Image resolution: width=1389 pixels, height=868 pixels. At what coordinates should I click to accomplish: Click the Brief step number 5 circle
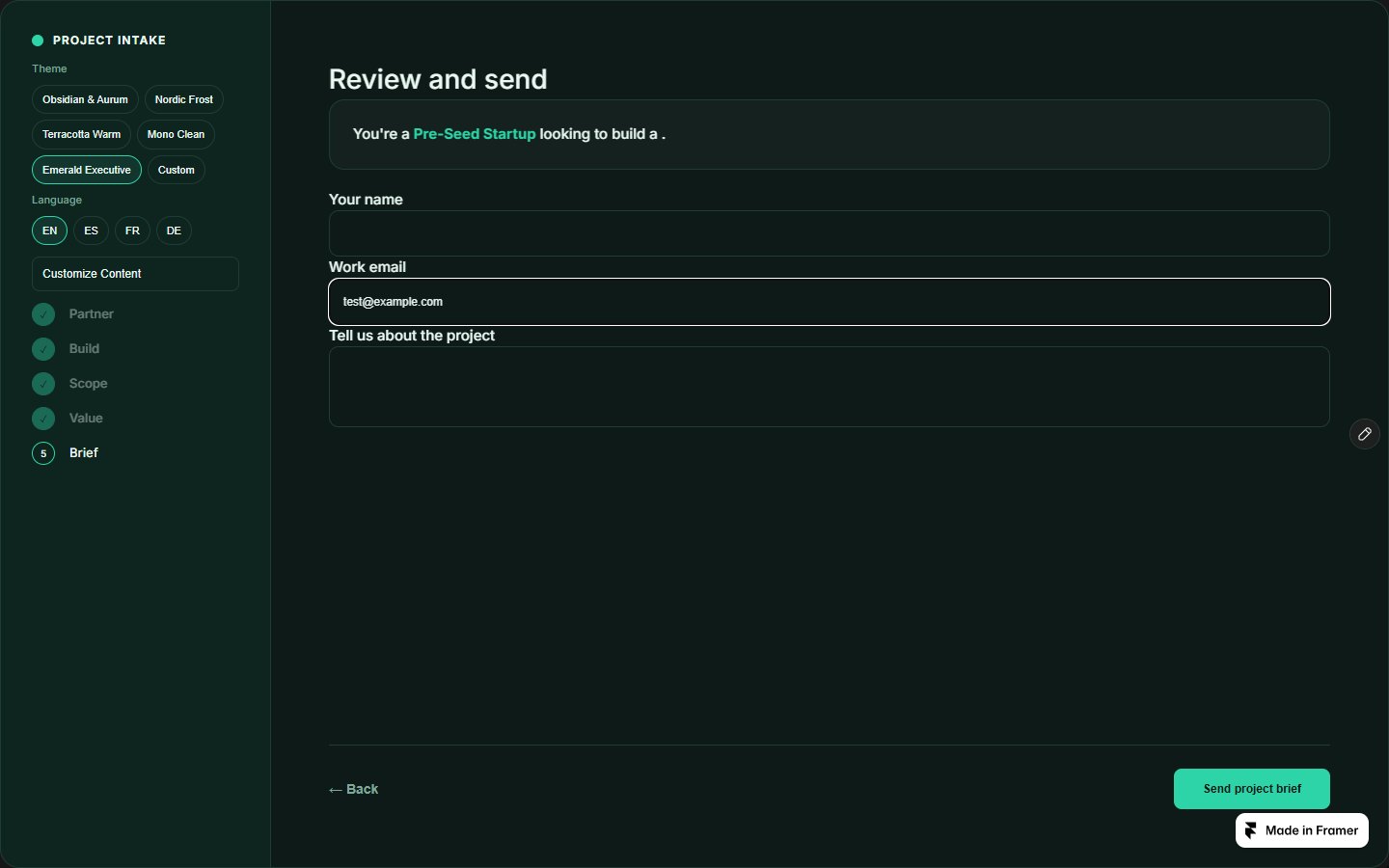click(43, 453)
